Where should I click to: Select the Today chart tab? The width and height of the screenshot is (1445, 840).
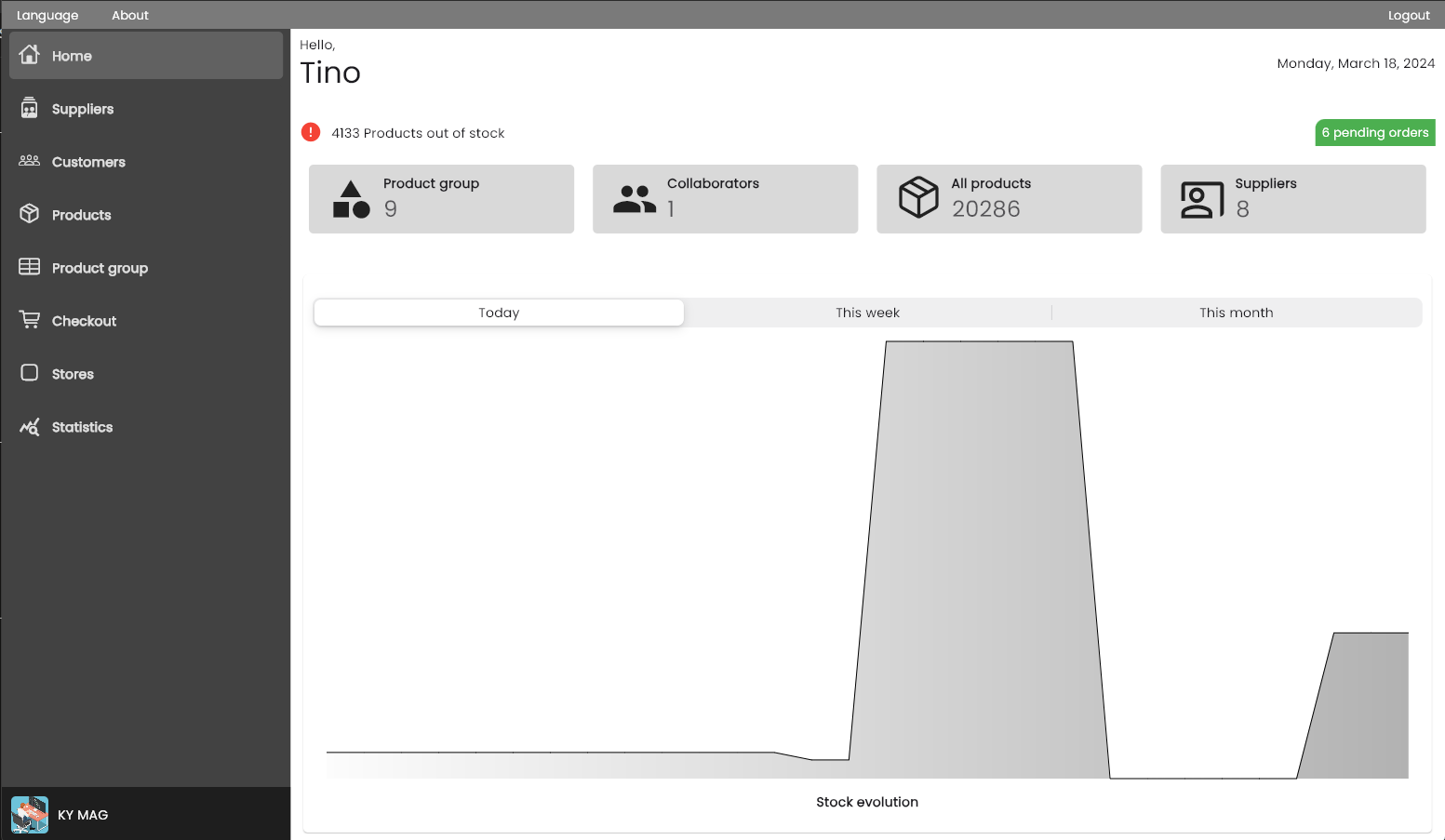click(499, 313)
